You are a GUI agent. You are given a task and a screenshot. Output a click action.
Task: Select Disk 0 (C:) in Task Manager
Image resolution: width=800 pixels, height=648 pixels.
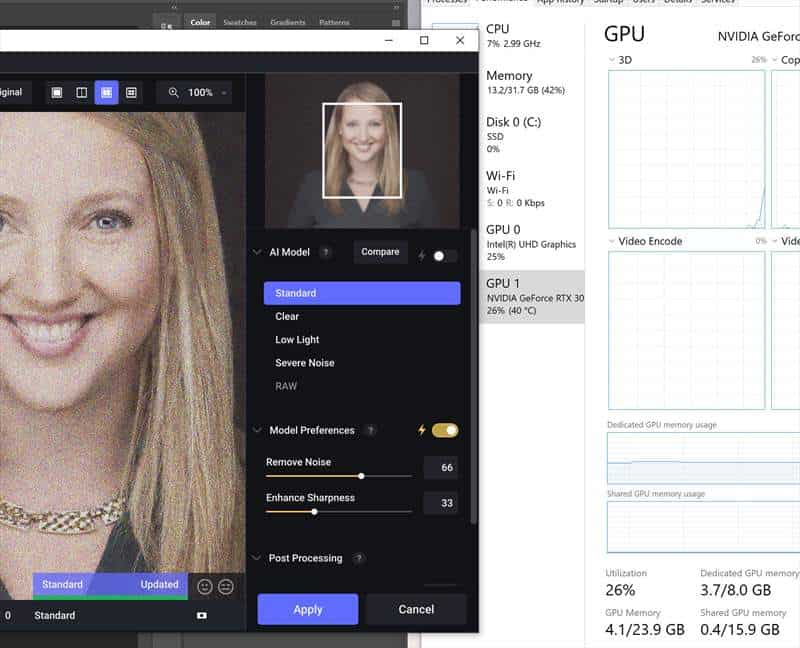tap(532, 135)
